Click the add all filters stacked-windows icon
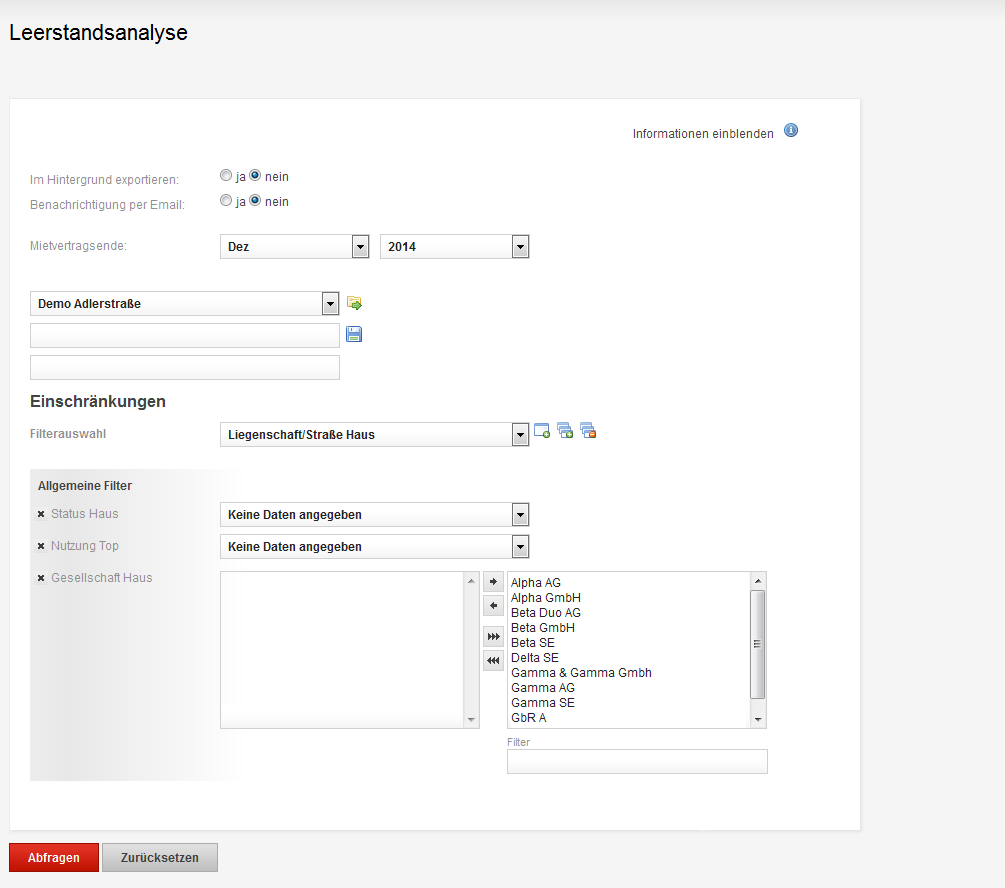This screenshot has width=1005, height=888. (x=565, y=431)
